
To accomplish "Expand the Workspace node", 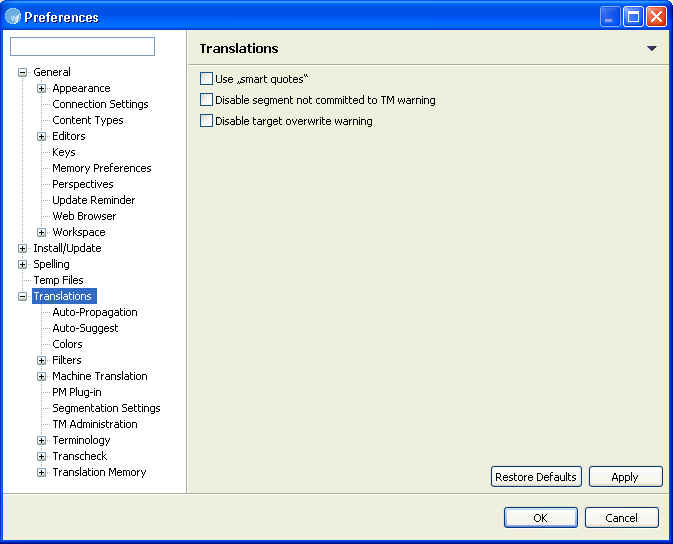I will (x=41, y=232).
